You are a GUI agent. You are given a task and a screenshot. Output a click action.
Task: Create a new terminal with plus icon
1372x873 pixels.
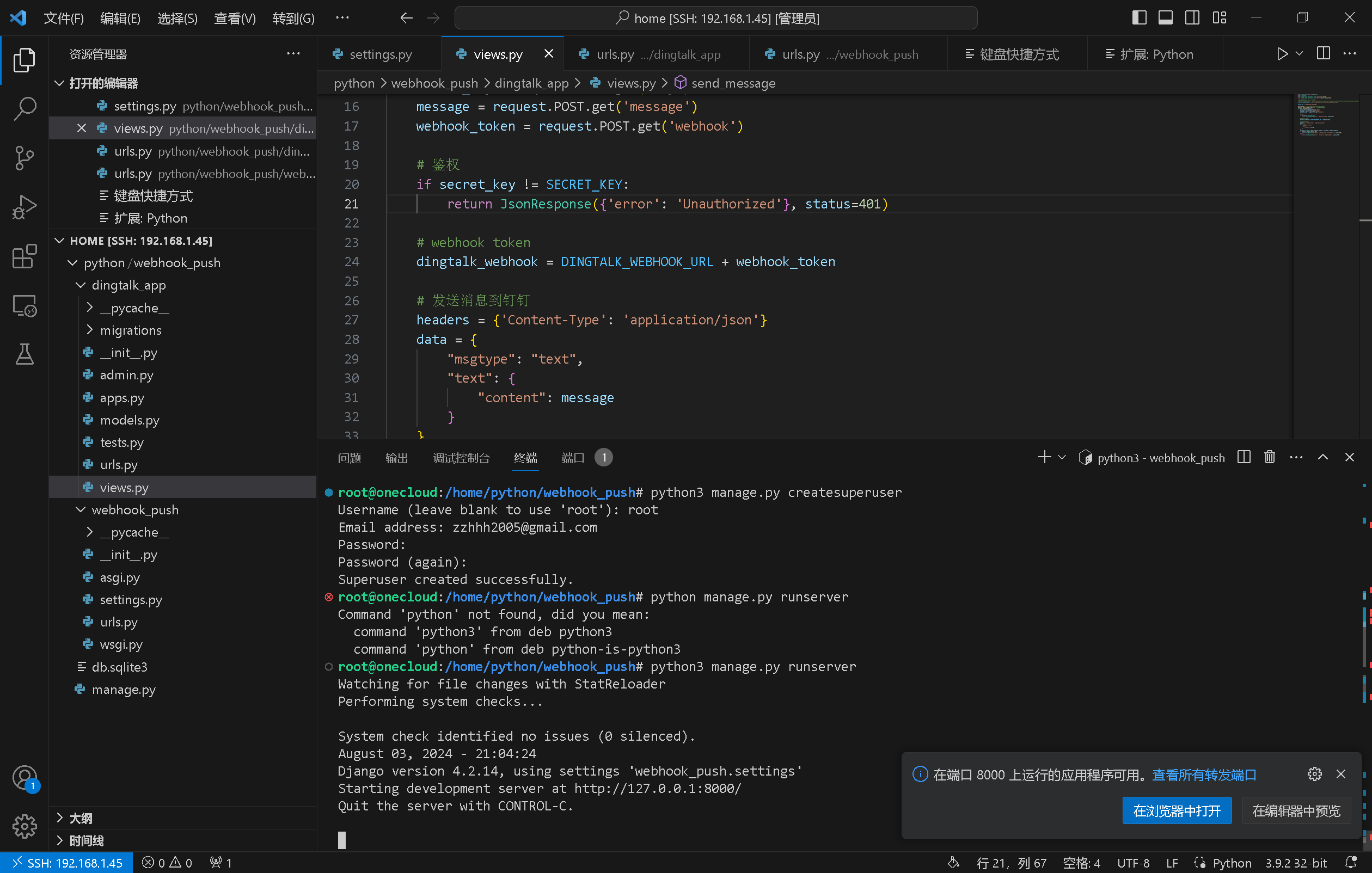(x=1044, y=457)
